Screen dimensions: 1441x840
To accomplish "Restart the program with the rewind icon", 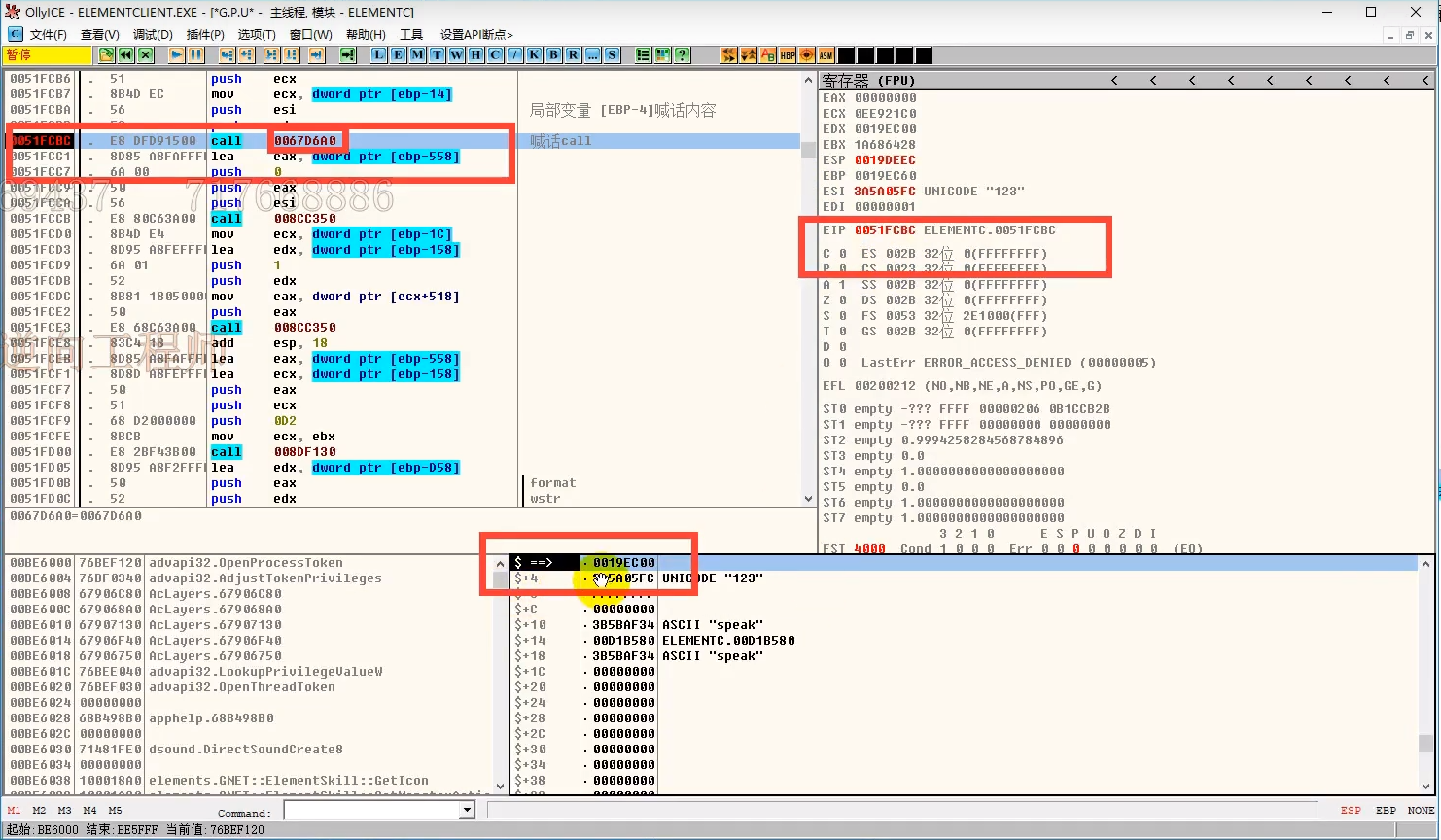I will click(124, 55).
